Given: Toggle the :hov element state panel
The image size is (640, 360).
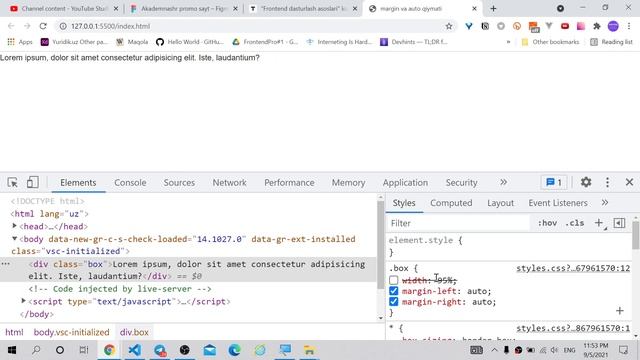Looking at the screenshot, I should coord(547,223).
